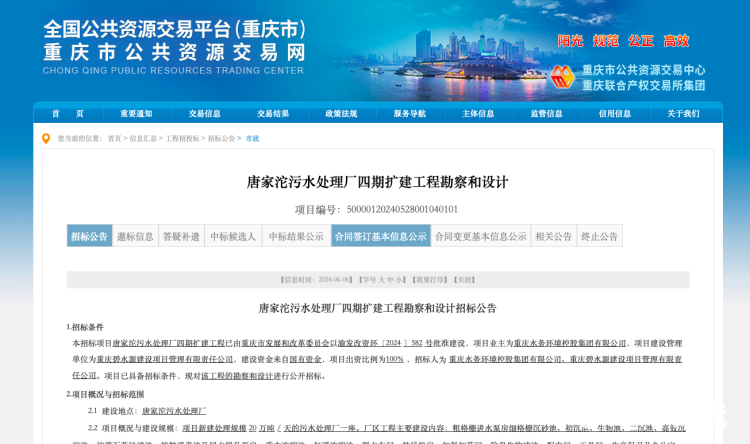Set font size to 中
750x444 pixels.
390,280
